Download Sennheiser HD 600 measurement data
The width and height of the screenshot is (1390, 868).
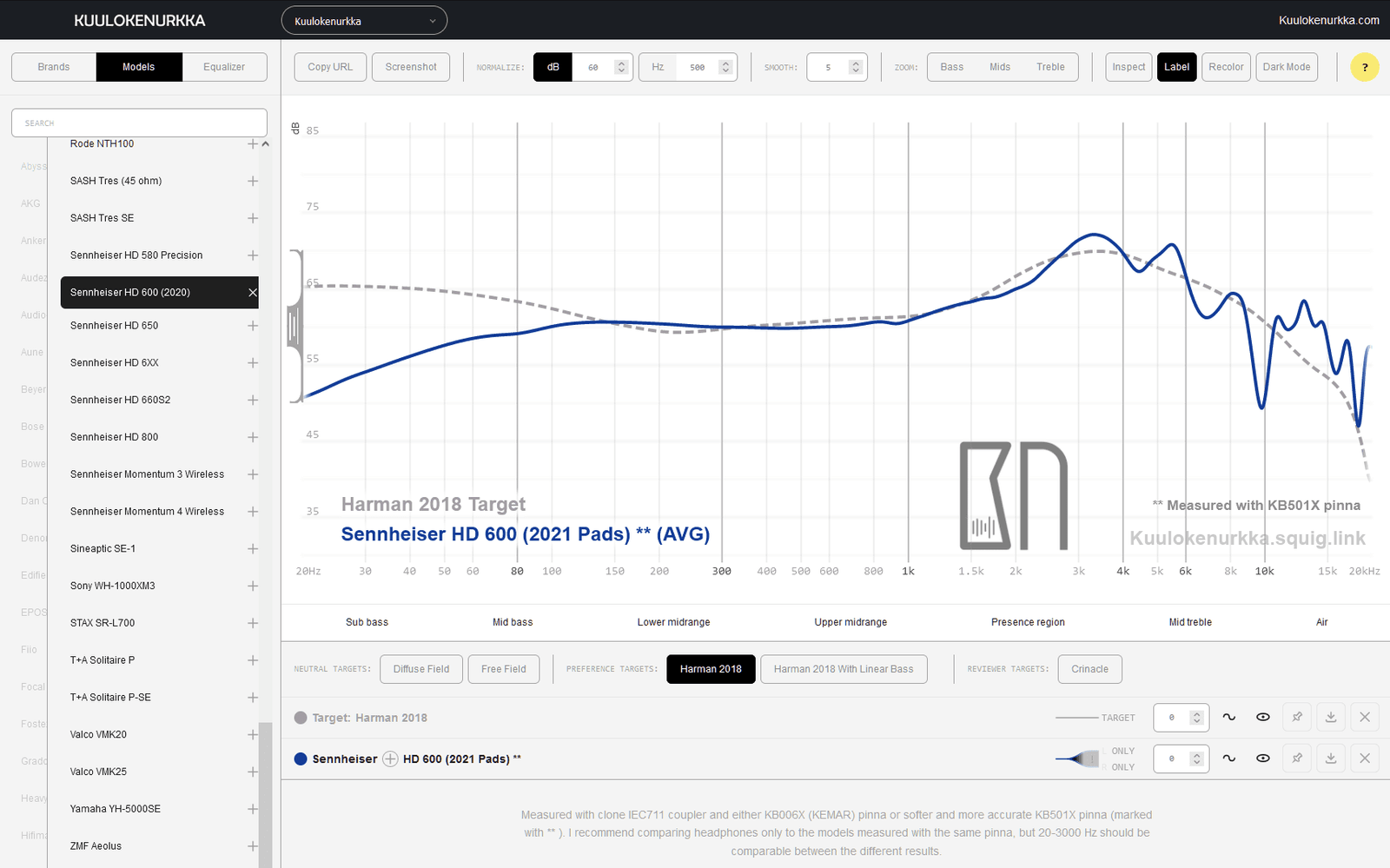tap(1331, 759)
